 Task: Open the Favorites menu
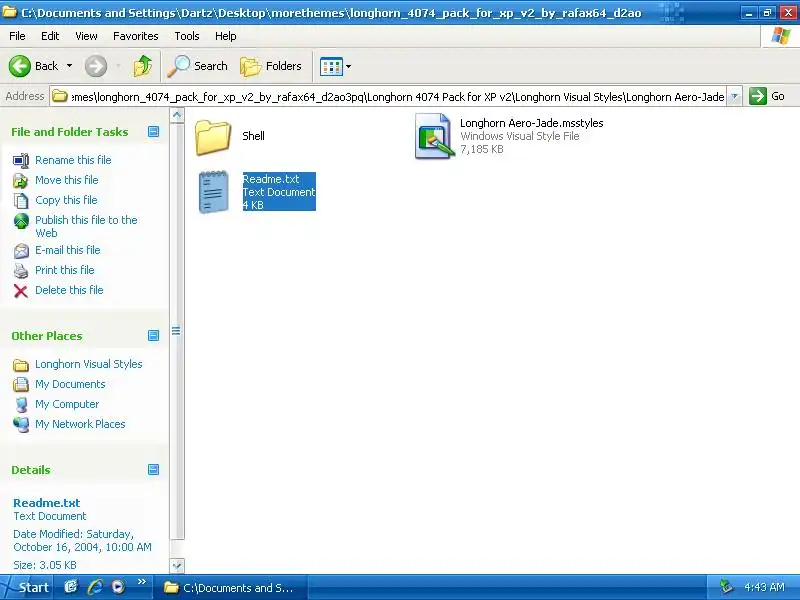(x=136, y=36)
